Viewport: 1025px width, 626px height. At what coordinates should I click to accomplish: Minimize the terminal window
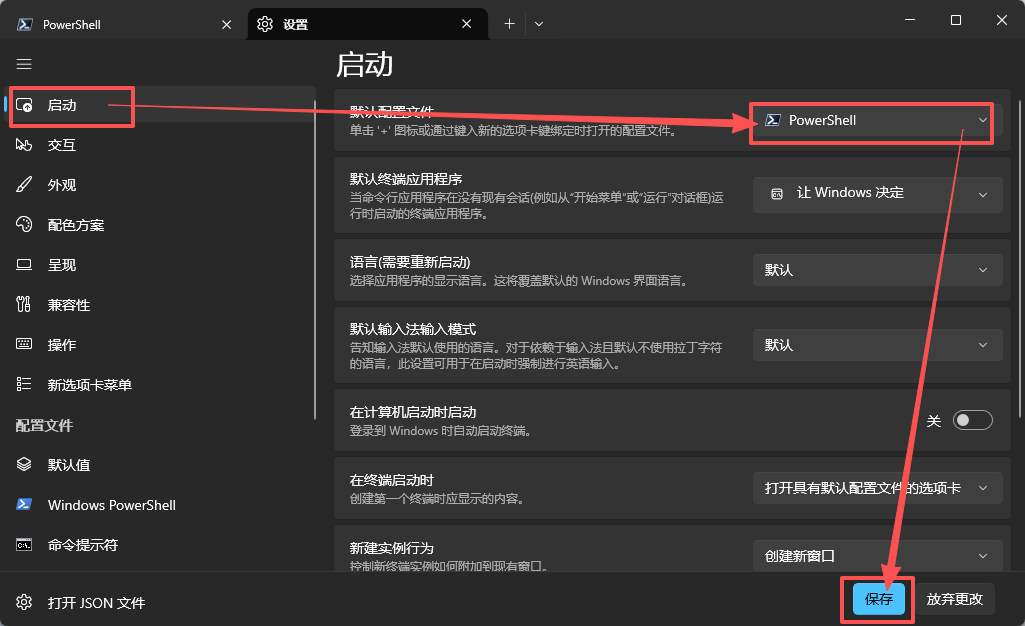[x=909, y=20]
